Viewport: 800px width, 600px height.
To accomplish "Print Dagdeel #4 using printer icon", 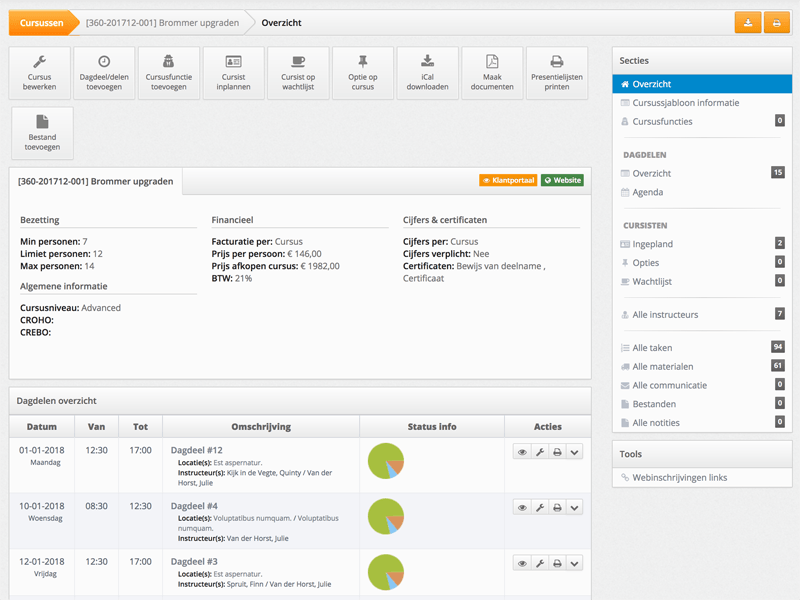I will [557, 508].
